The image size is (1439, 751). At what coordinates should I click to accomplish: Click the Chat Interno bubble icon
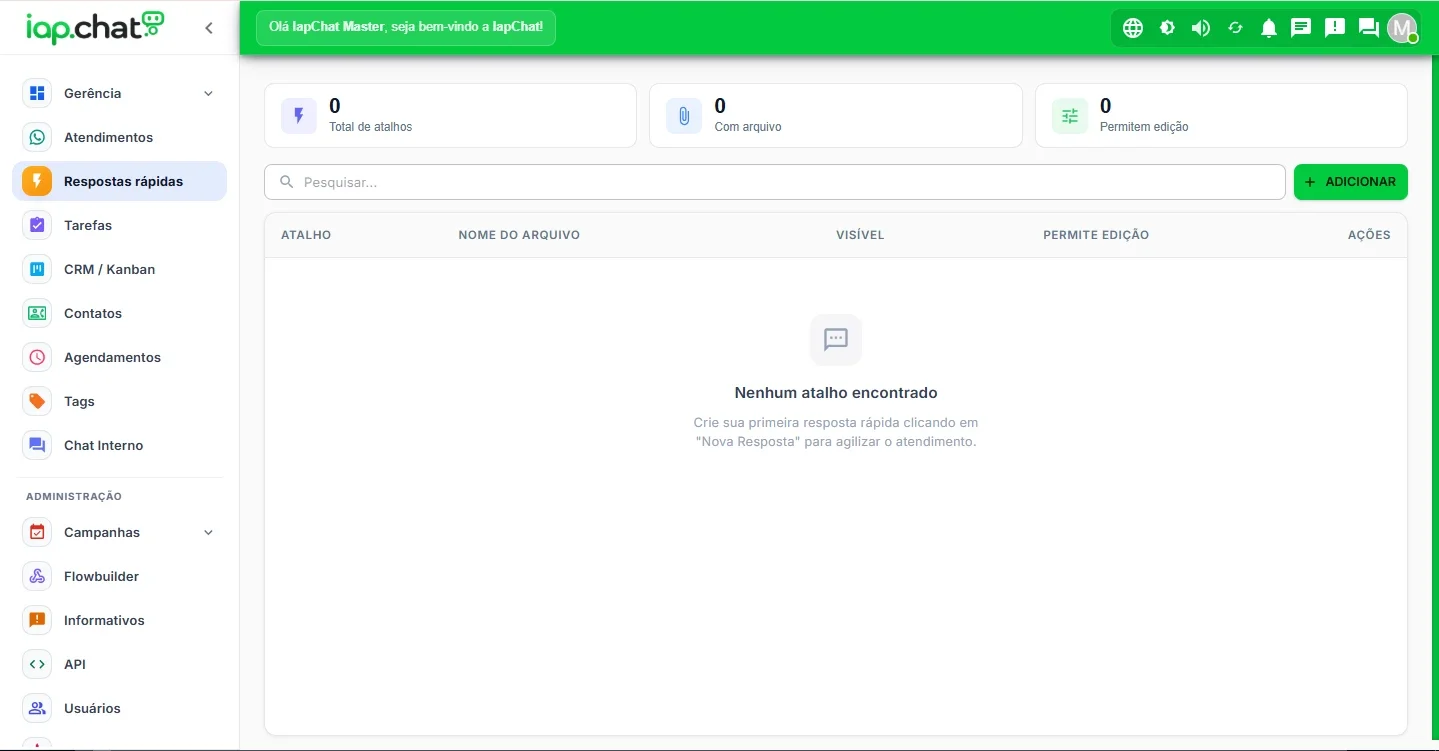click(x=37, y=445)
